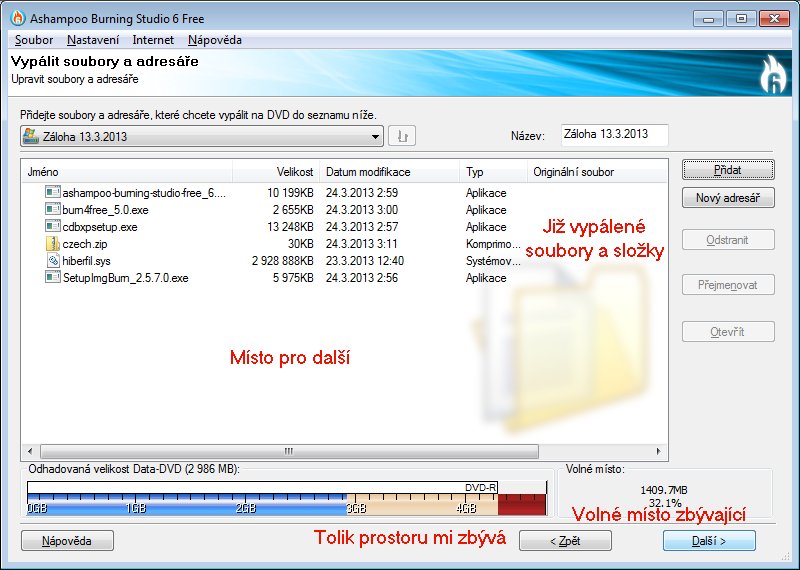800x570 pixels.
Task: Minimize the Ashampoo Burning Studio window
Action: [708, 19]
